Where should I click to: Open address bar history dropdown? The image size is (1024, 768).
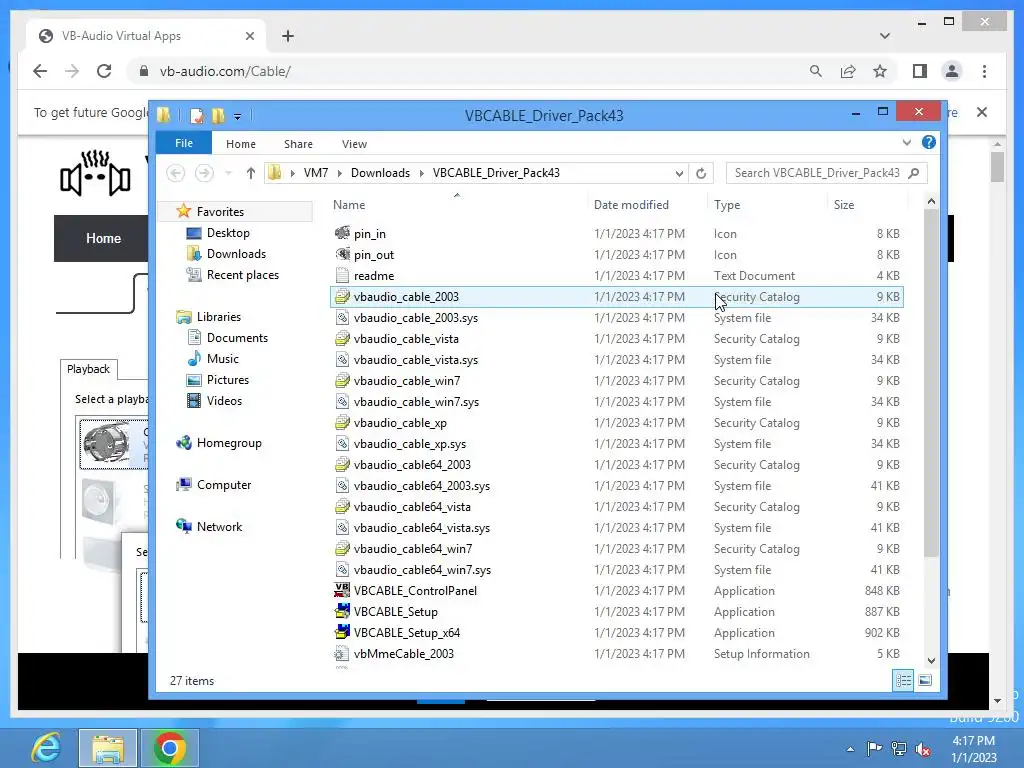tap(679, 173)
